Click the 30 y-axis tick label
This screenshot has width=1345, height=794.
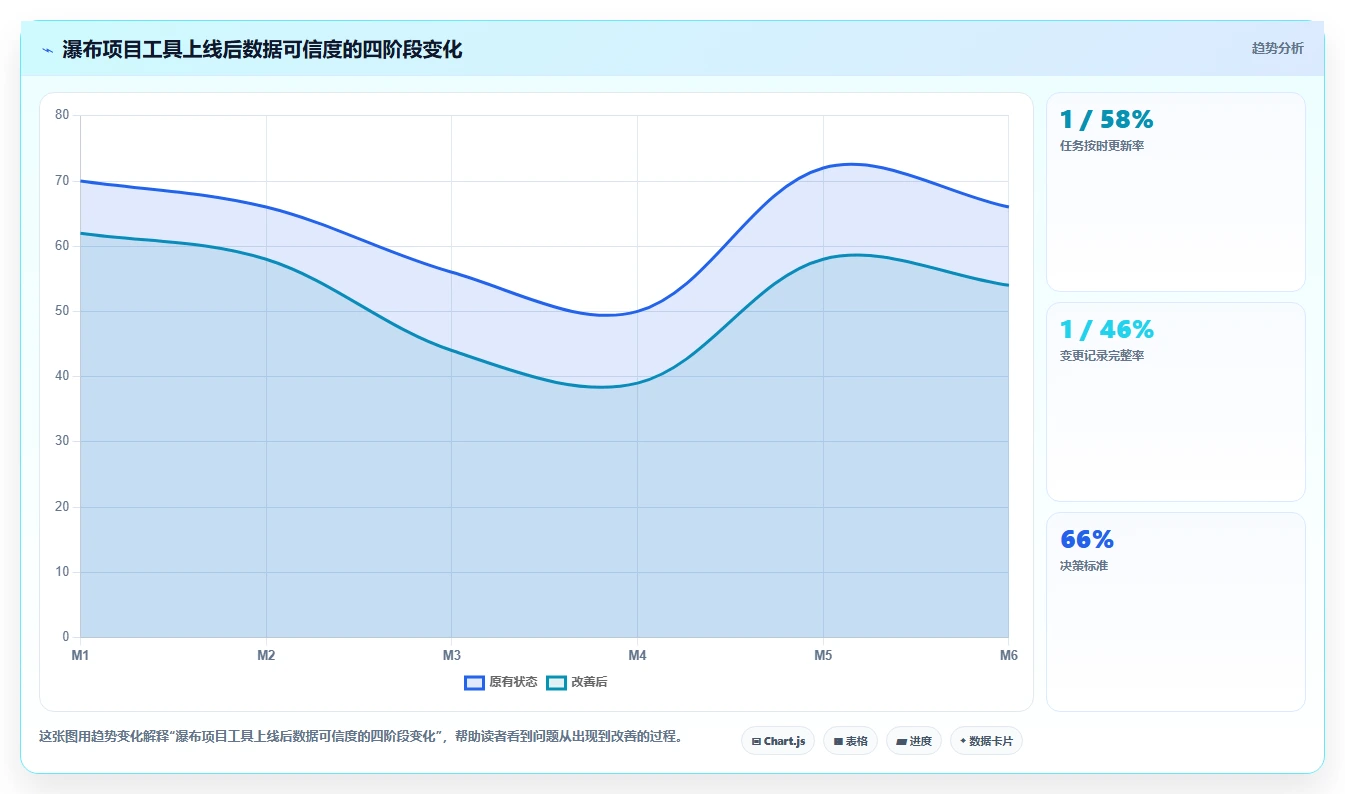click(62, 441)
